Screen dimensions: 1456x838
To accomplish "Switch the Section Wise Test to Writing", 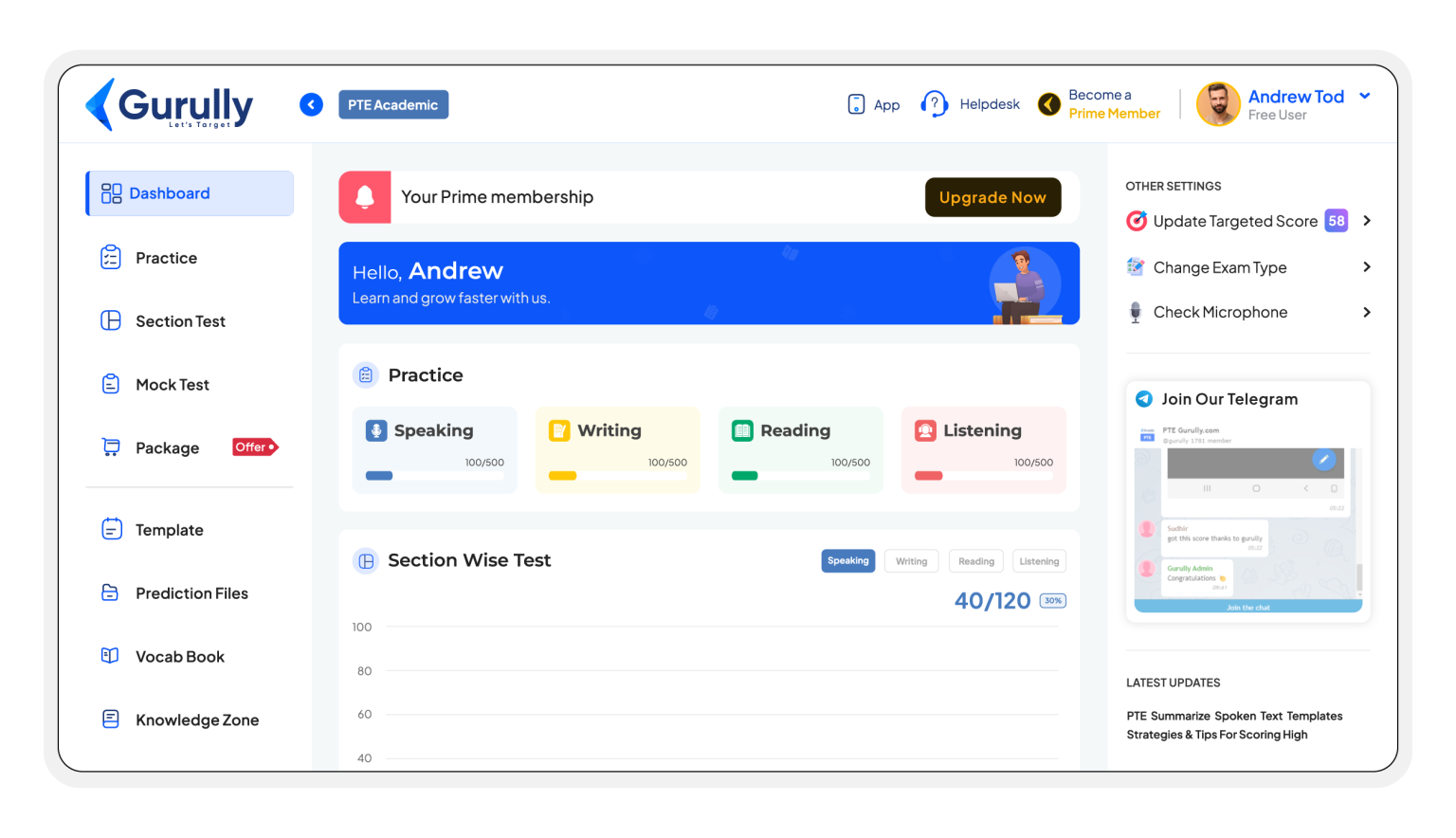I will point(911,561).
